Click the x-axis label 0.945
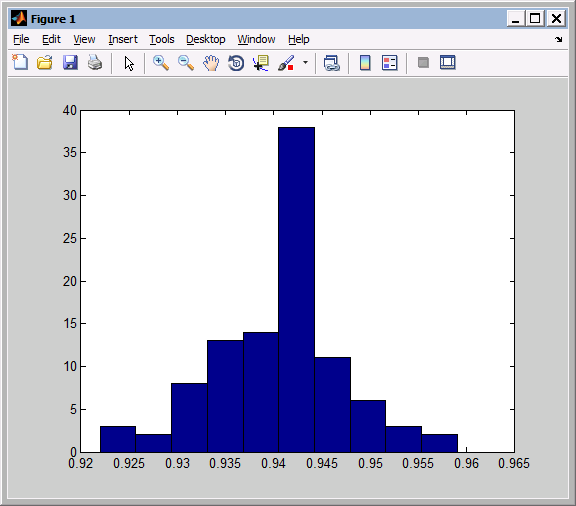Viewport: 576px width, 506px height. pyautogui.click(x=322, y=464)
